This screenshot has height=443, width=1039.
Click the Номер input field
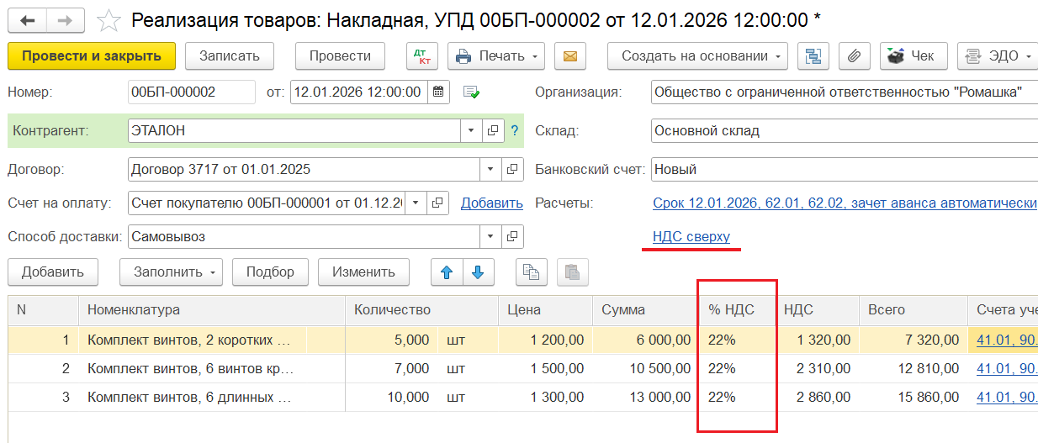click(x=191, y=93)
